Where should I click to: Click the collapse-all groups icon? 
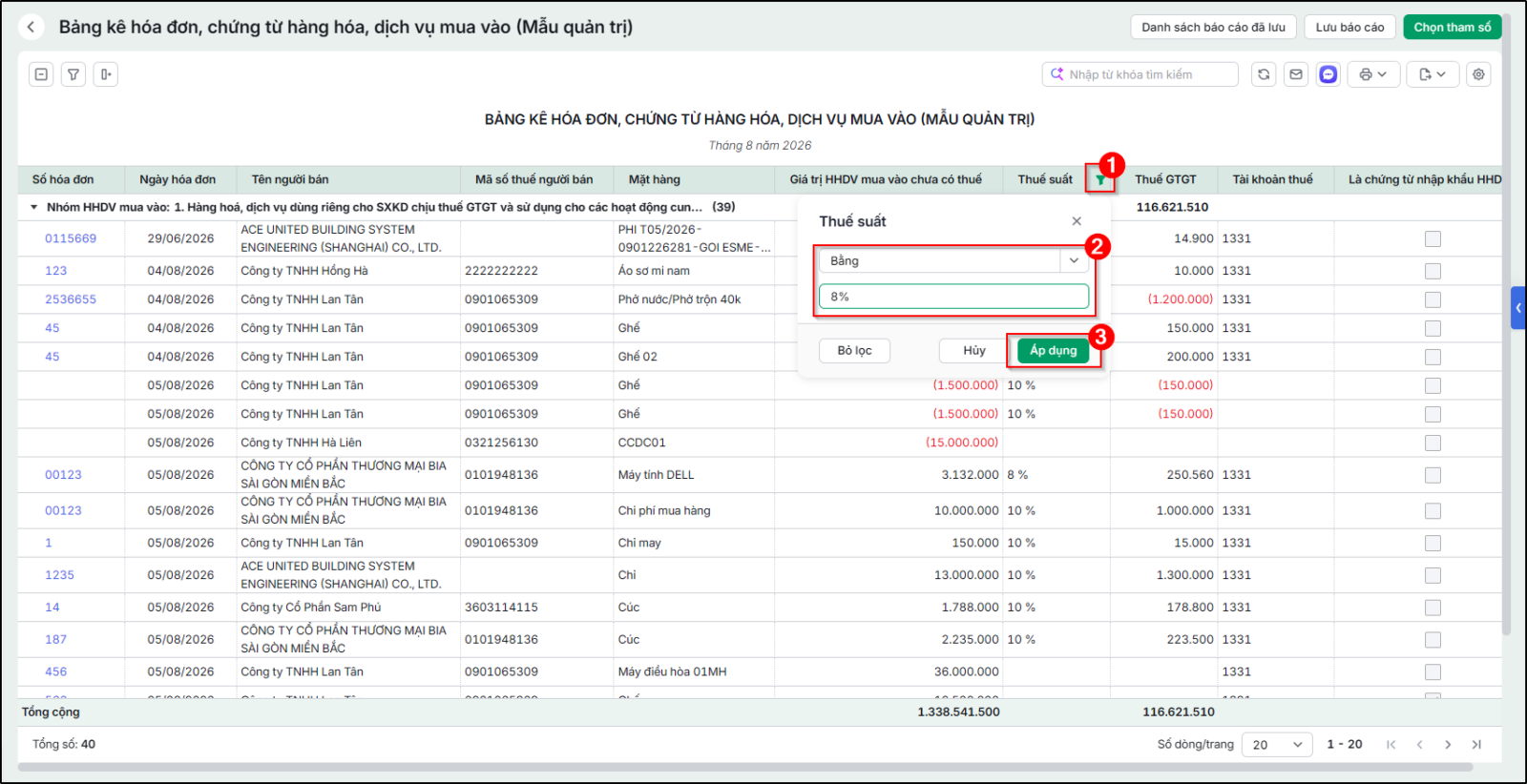point(41,74)
